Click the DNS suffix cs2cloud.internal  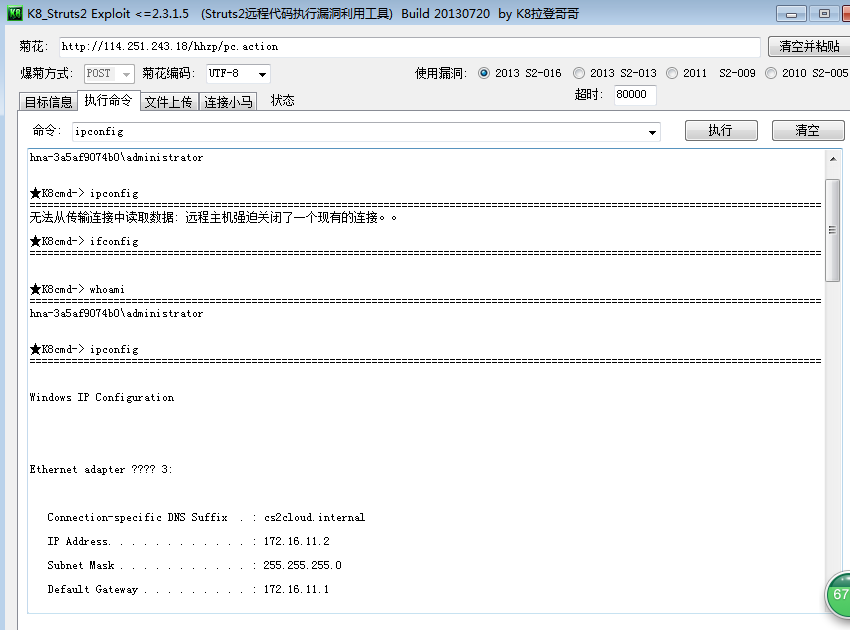pos(314,517)
